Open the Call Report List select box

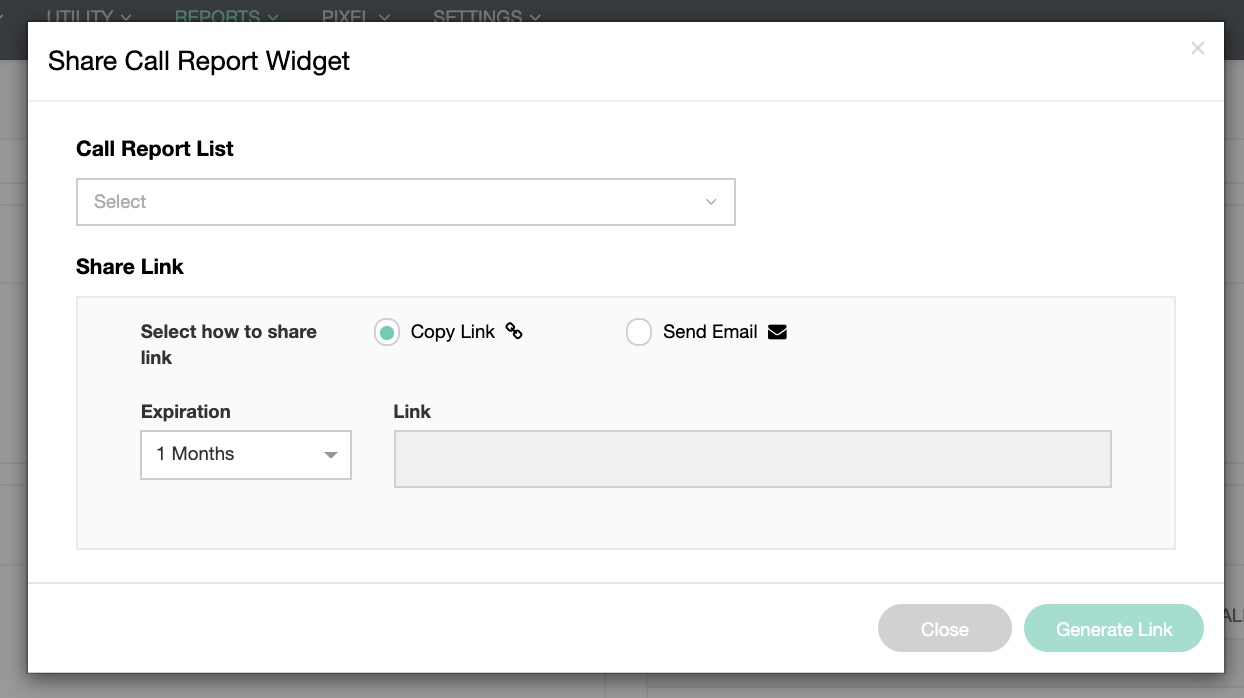pyautogui.click(x=405, y=202)
